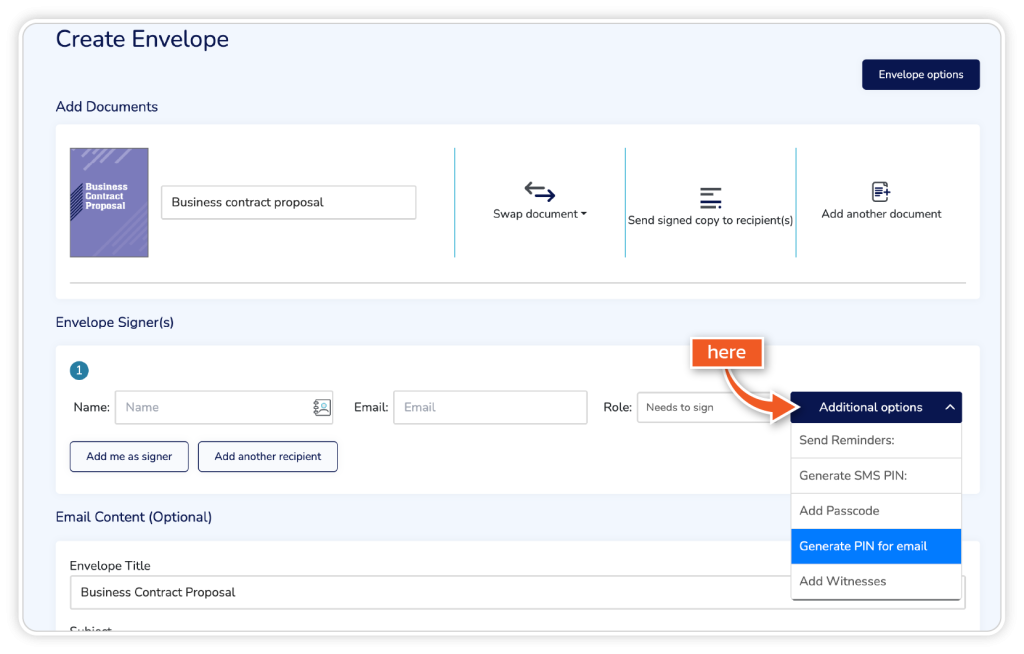
Task: Click Add another recipient button
Action: point(268,456)
